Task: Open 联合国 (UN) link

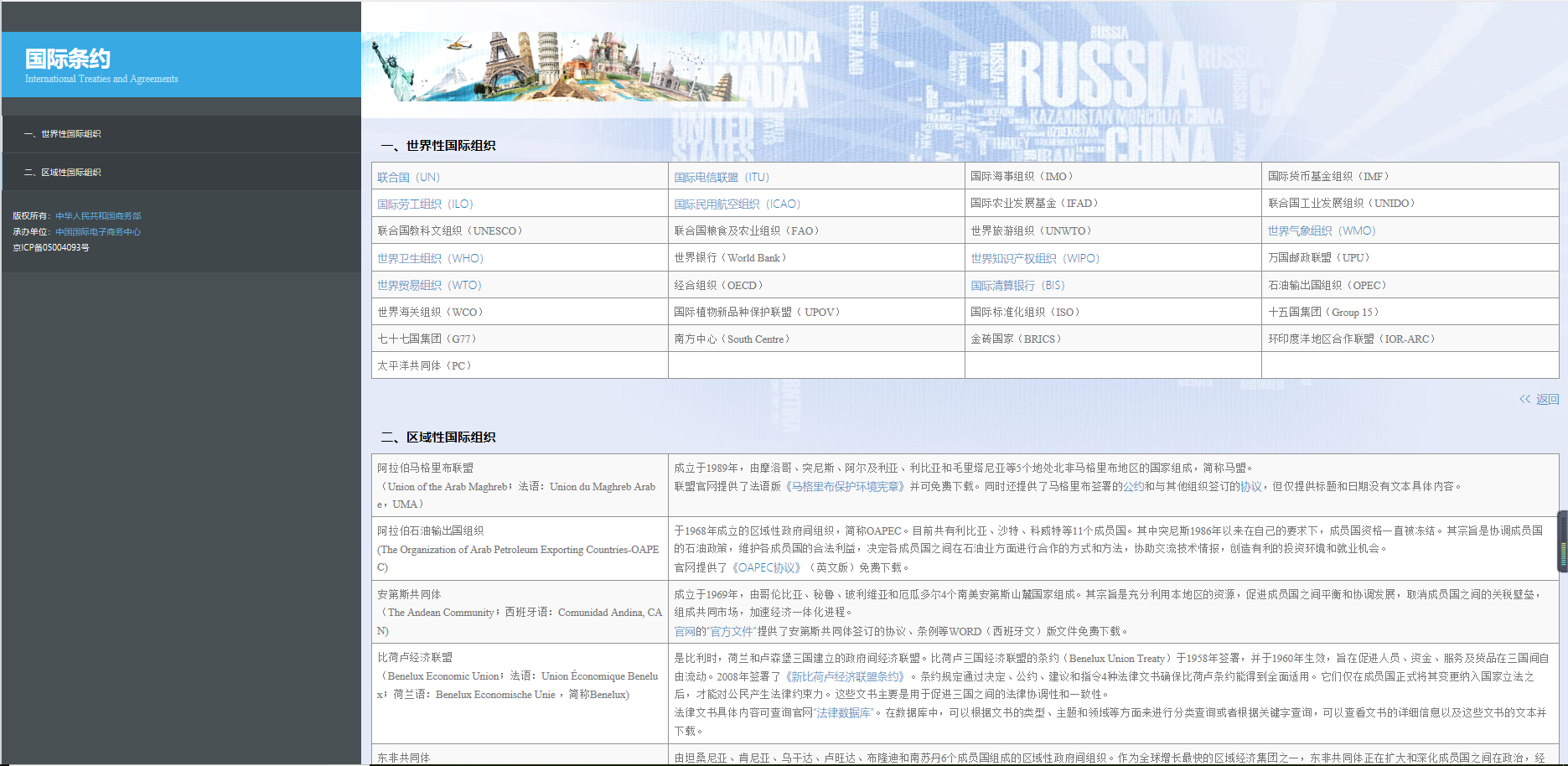Action: [x=408, y=178]
